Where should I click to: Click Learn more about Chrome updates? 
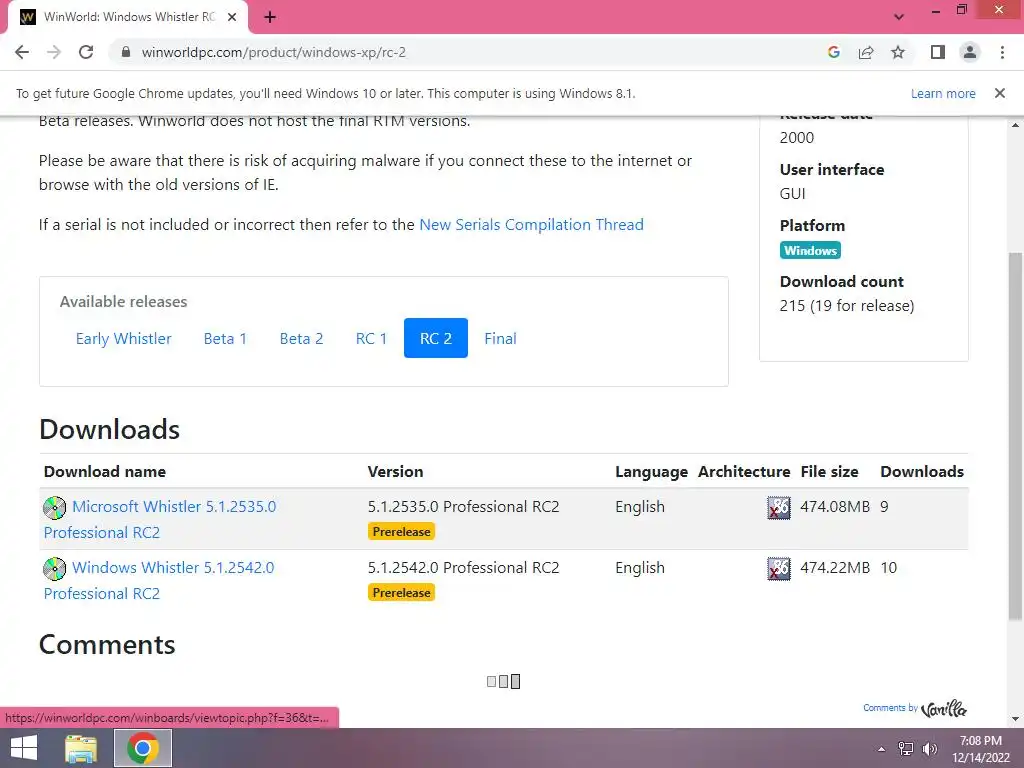[943, 93]
